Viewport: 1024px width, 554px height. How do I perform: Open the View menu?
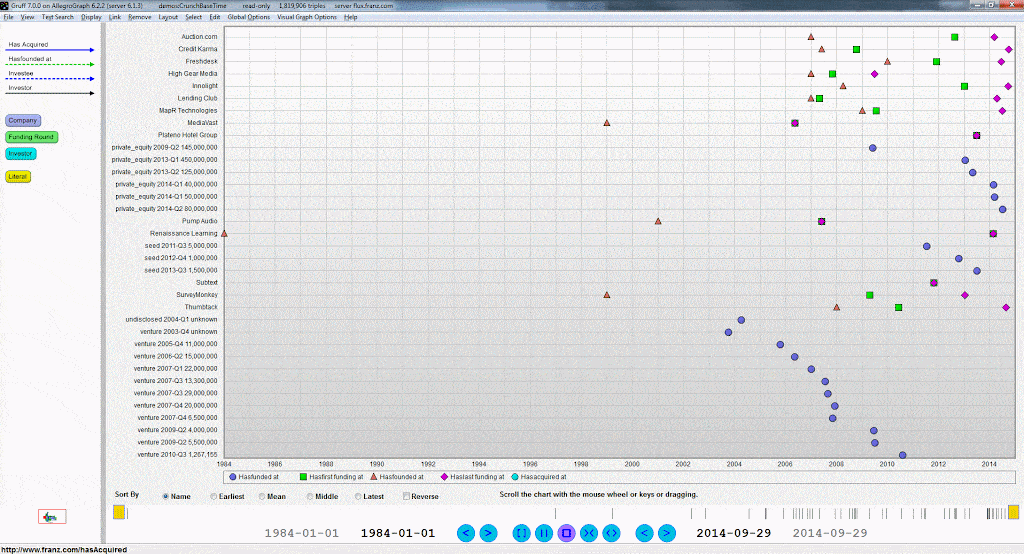coord(27,17)
